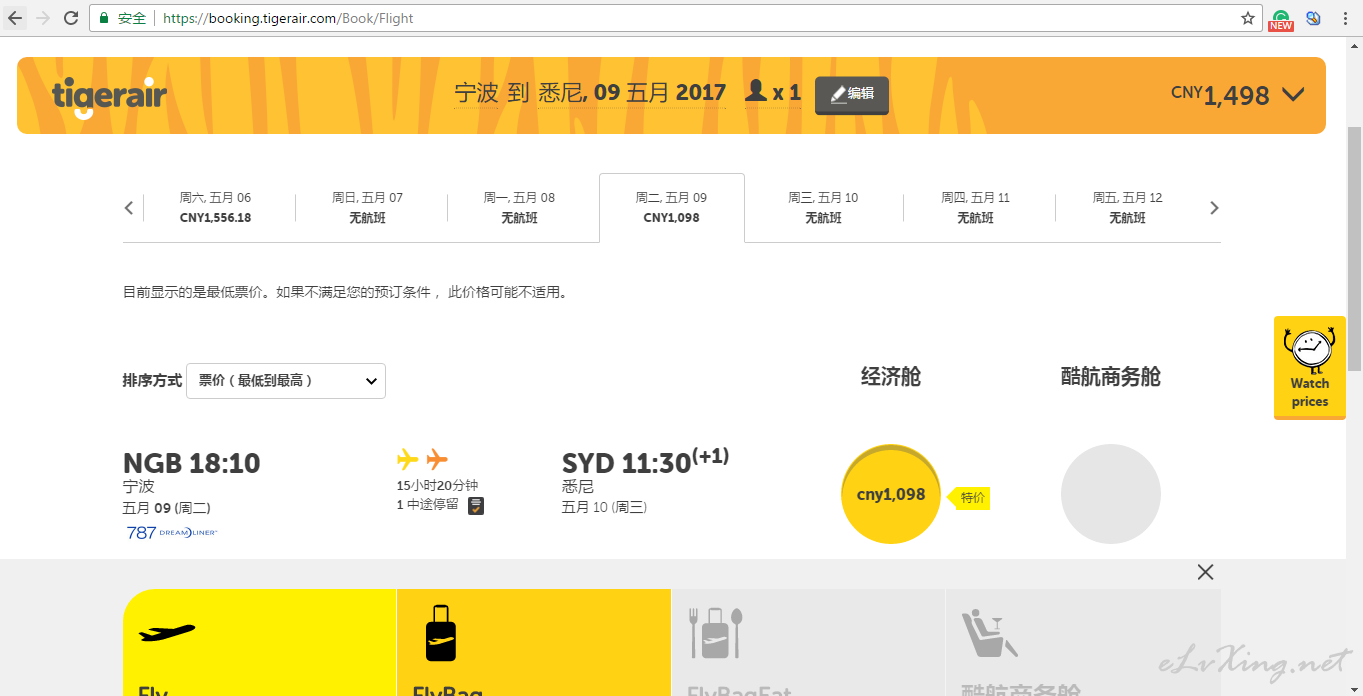Click the 宁波 origin in header

click(x=476, y=93)
